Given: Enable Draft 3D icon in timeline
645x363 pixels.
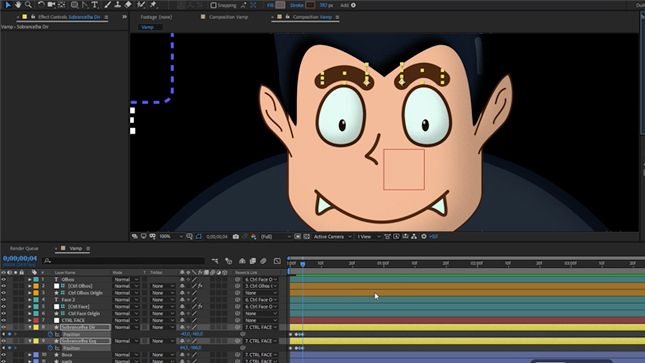Looking at the screenshot, I should (x=229, y=261).
